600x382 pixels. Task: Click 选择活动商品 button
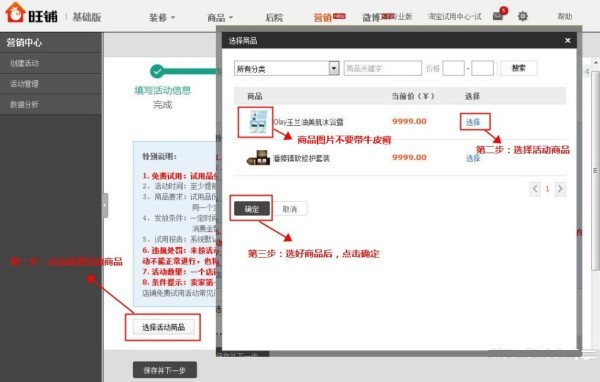(163, 327)
